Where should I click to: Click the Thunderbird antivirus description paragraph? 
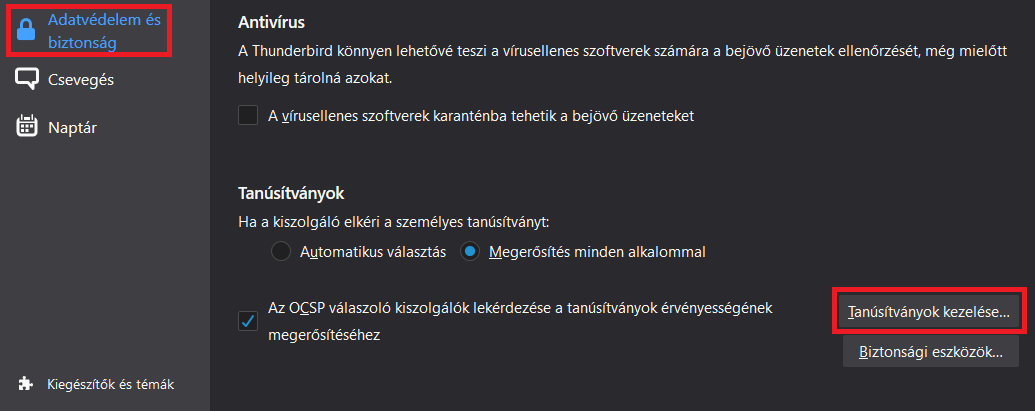622,64
